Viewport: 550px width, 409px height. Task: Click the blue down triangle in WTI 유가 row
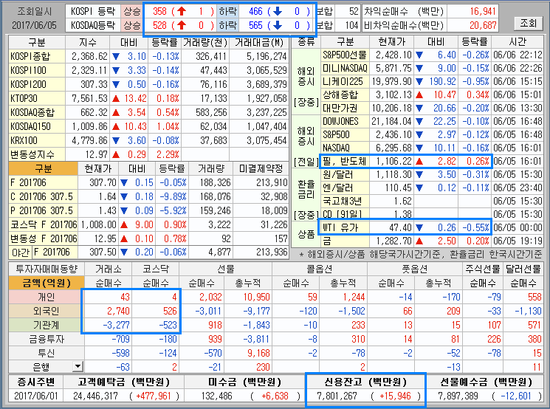coord(419,228)
